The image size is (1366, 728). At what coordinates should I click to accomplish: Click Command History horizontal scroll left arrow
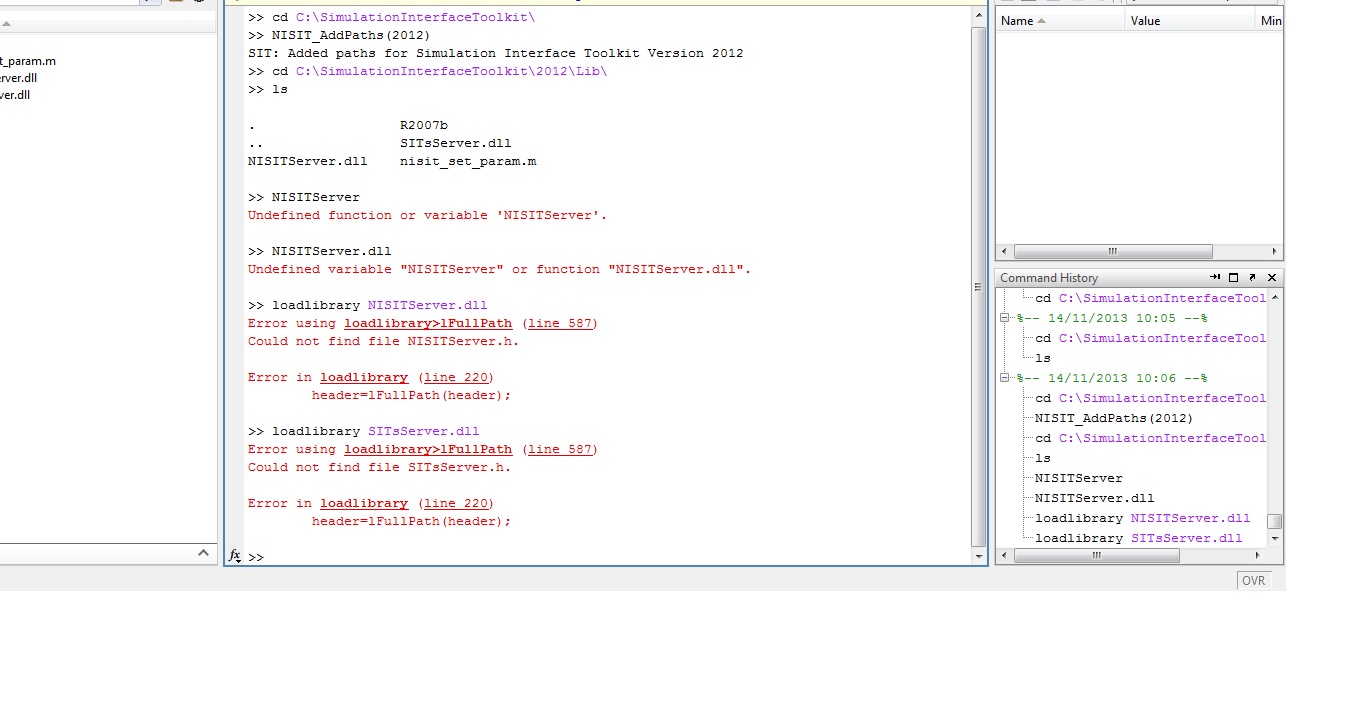pos(1004,556)
